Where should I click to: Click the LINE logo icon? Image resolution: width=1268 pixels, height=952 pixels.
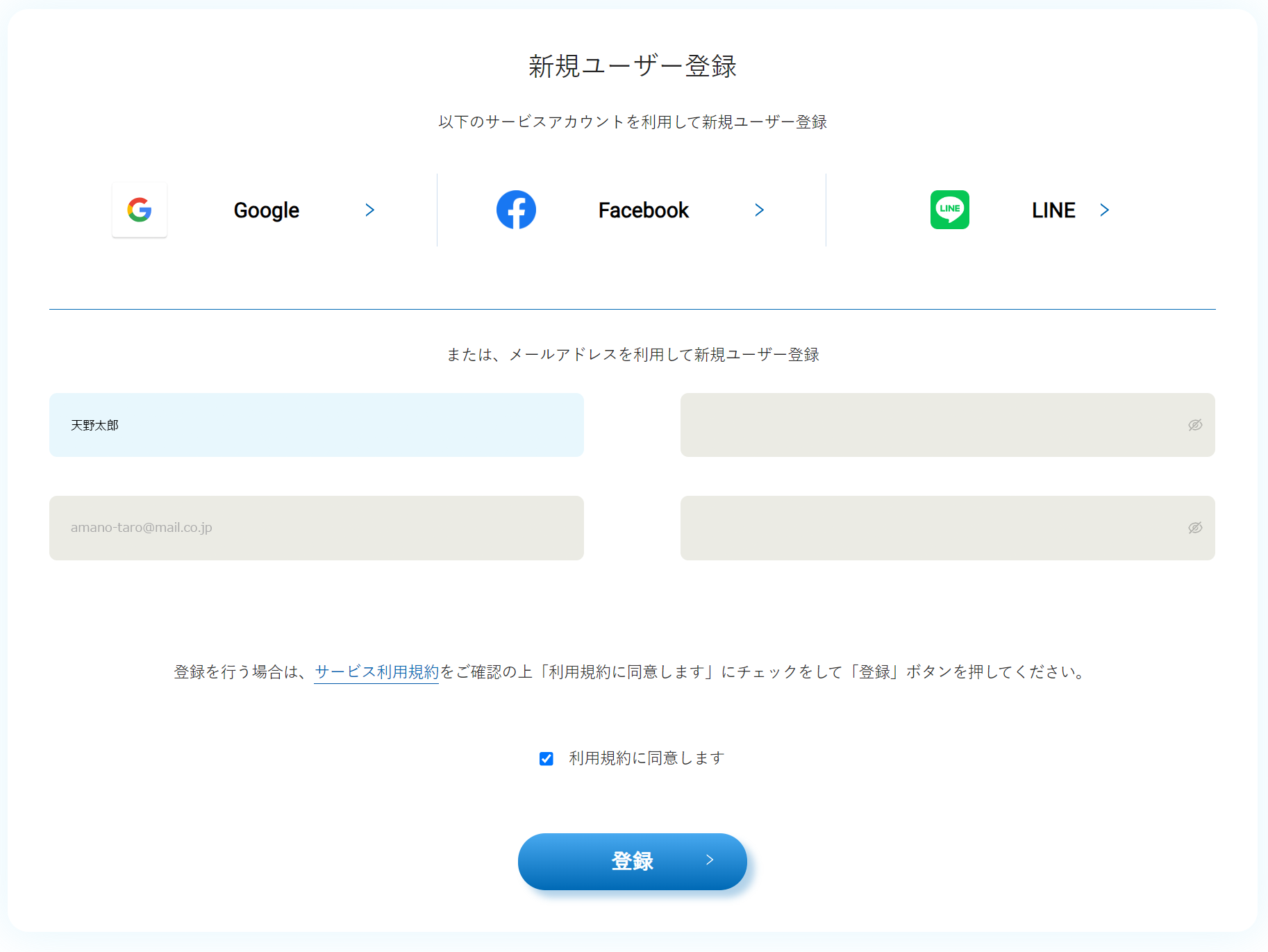coord(950,210)
